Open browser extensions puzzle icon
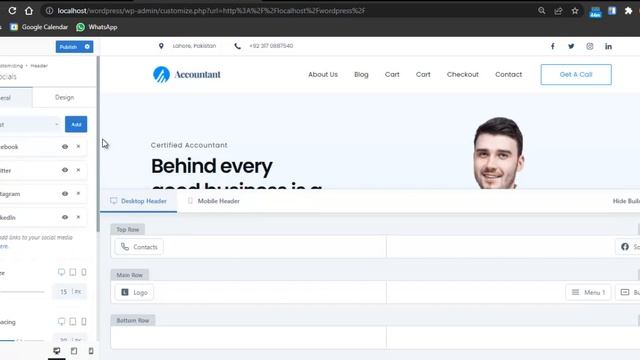This screenshot has width=640, height=360. coord(628,11)
